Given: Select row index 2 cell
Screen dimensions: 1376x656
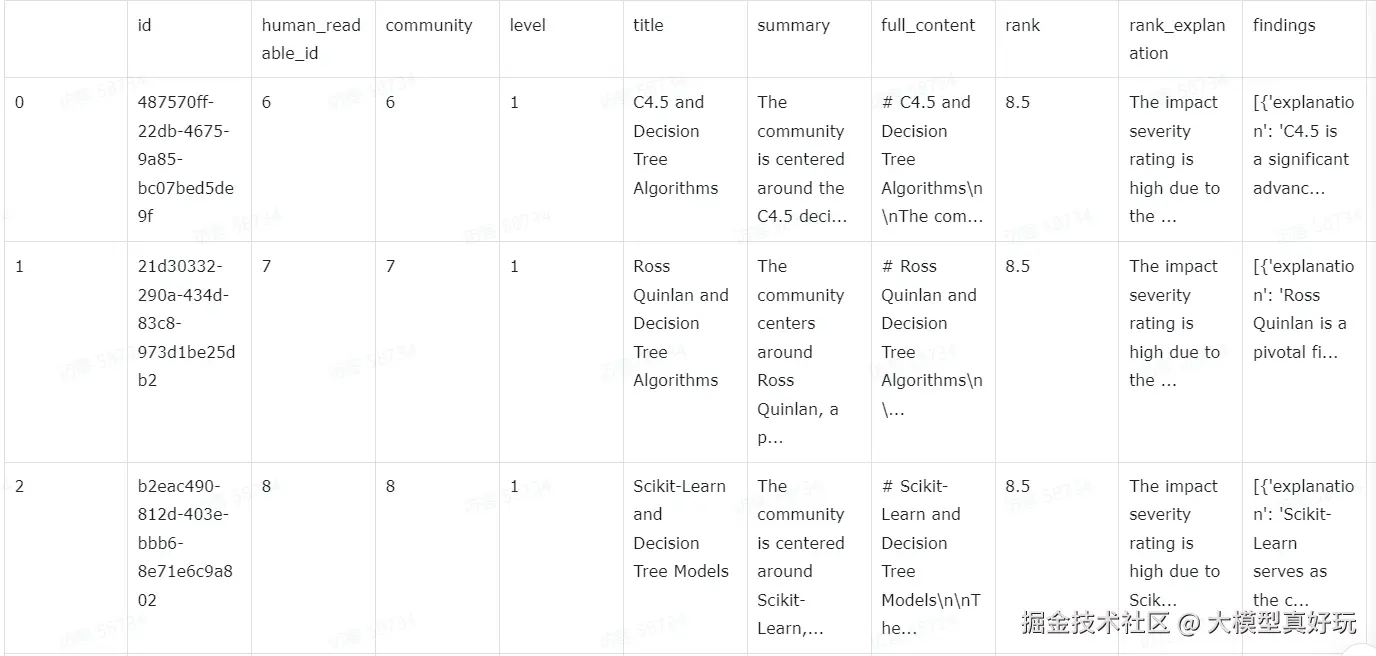Looking at the screenshot, I should coord(66,558).
